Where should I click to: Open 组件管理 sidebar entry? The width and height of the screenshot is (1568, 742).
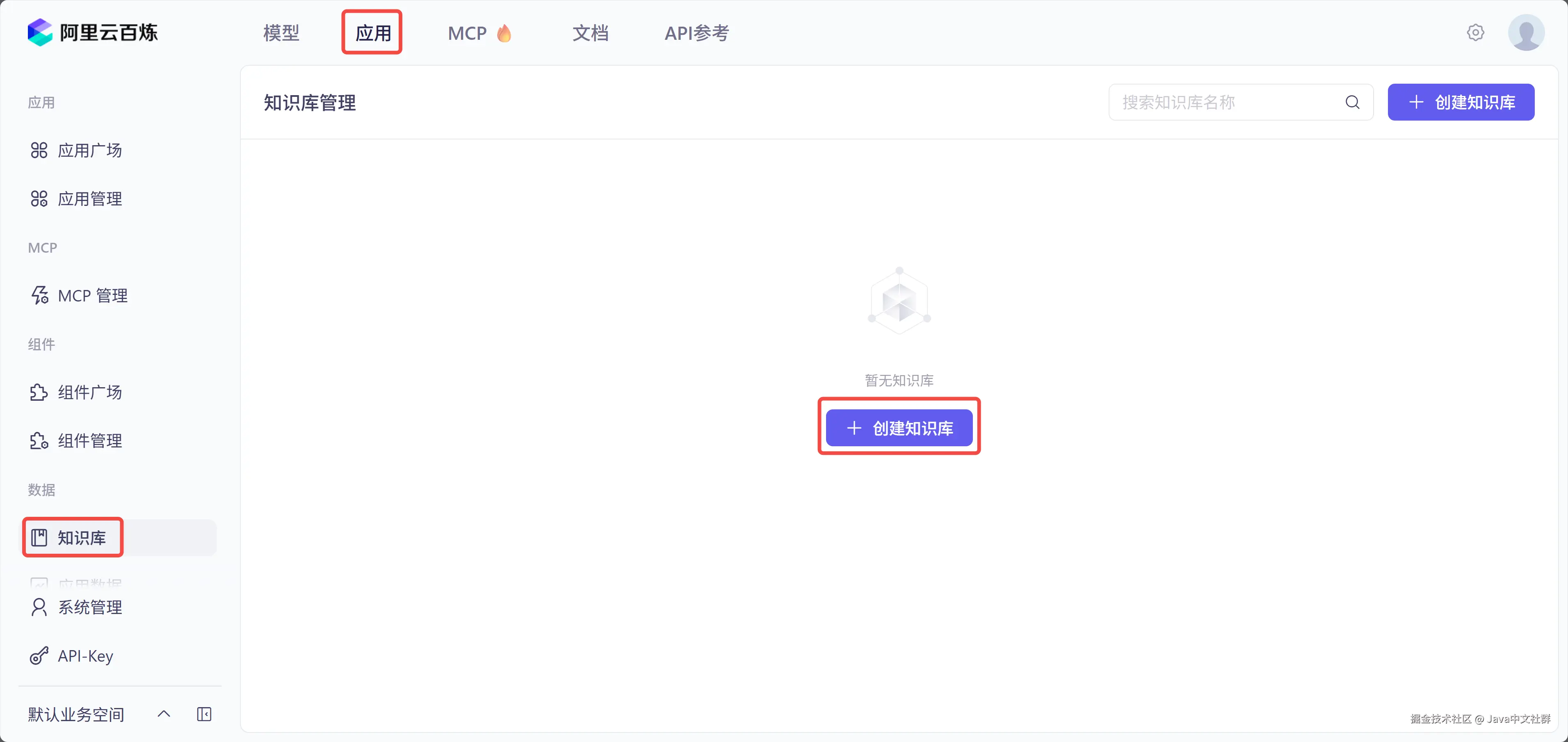point(89,441)
